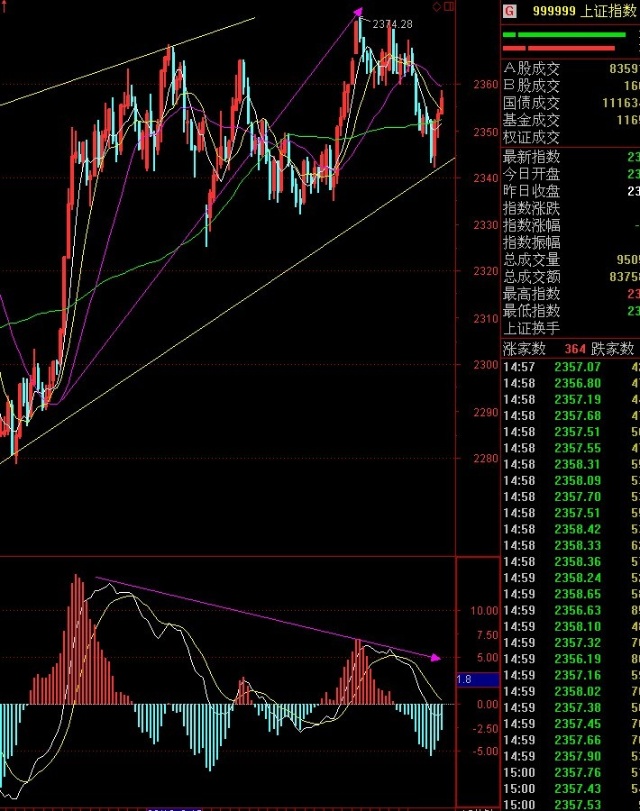
Task: Click the green progress bar under title
Action: (570, 35)
